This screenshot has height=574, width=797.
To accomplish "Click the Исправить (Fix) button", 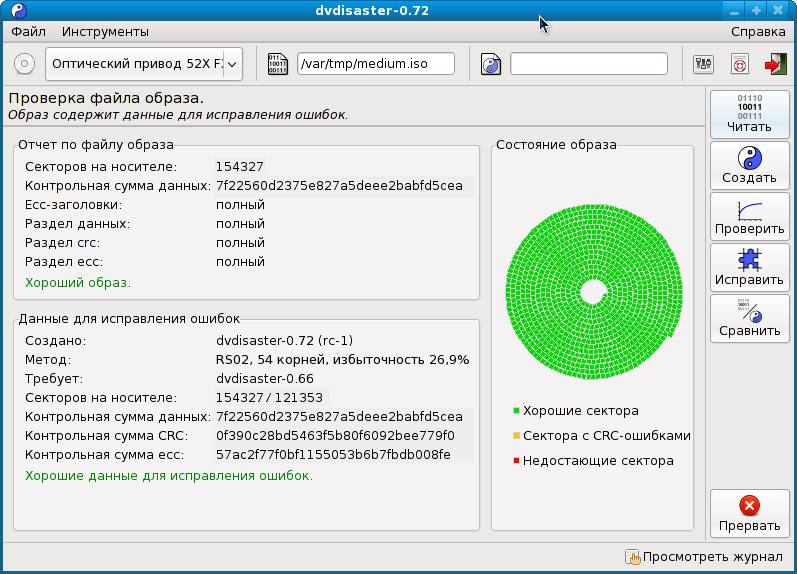I will 749,267.
